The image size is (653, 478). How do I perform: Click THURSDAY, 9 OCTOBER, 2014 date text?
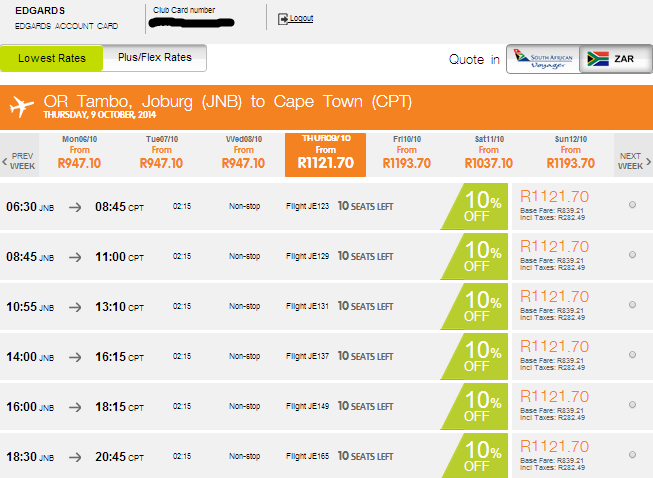100,115
